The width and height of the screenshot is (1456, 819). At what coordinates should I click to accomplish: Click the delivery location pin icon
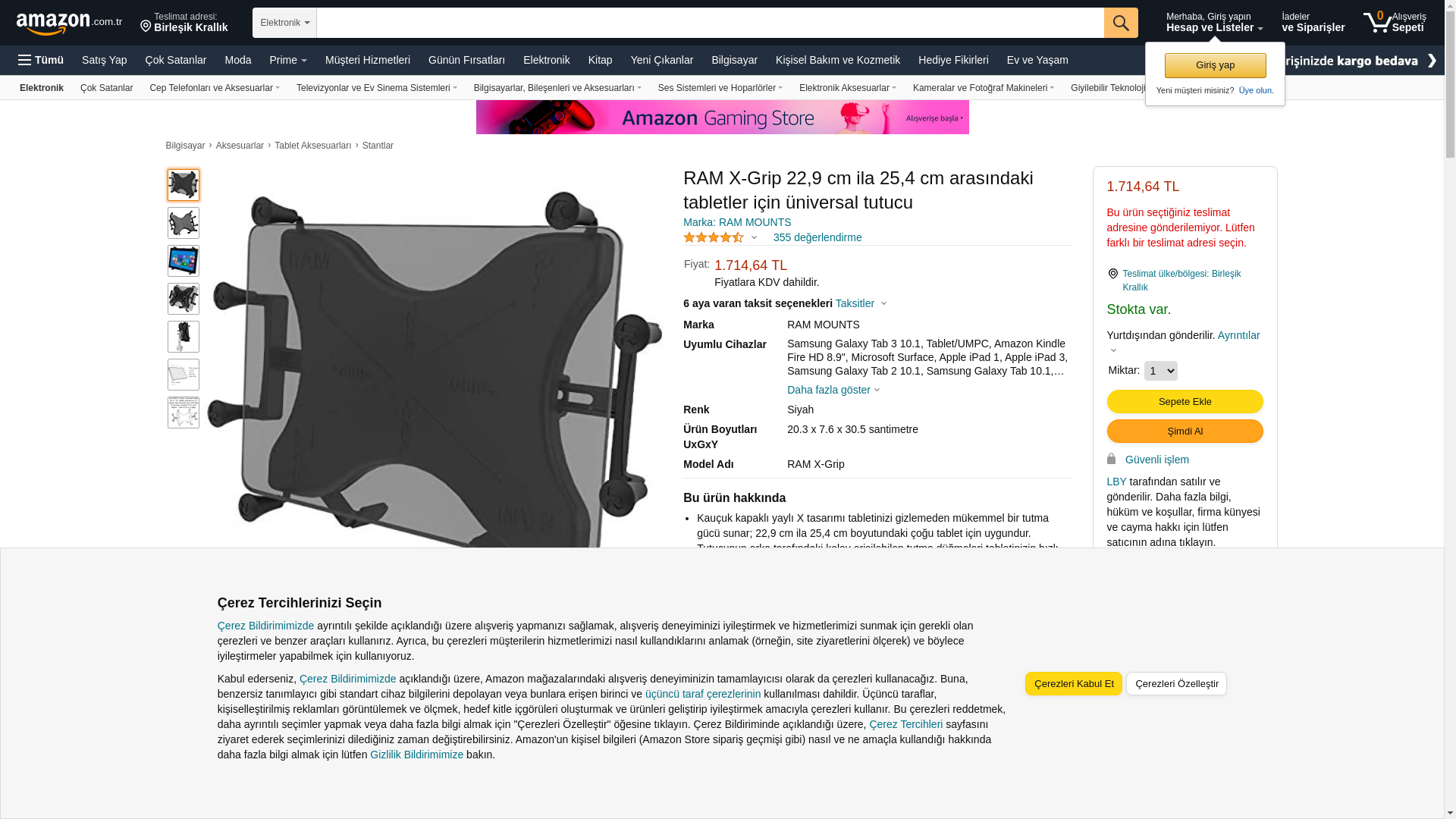[x=146, y=27]
